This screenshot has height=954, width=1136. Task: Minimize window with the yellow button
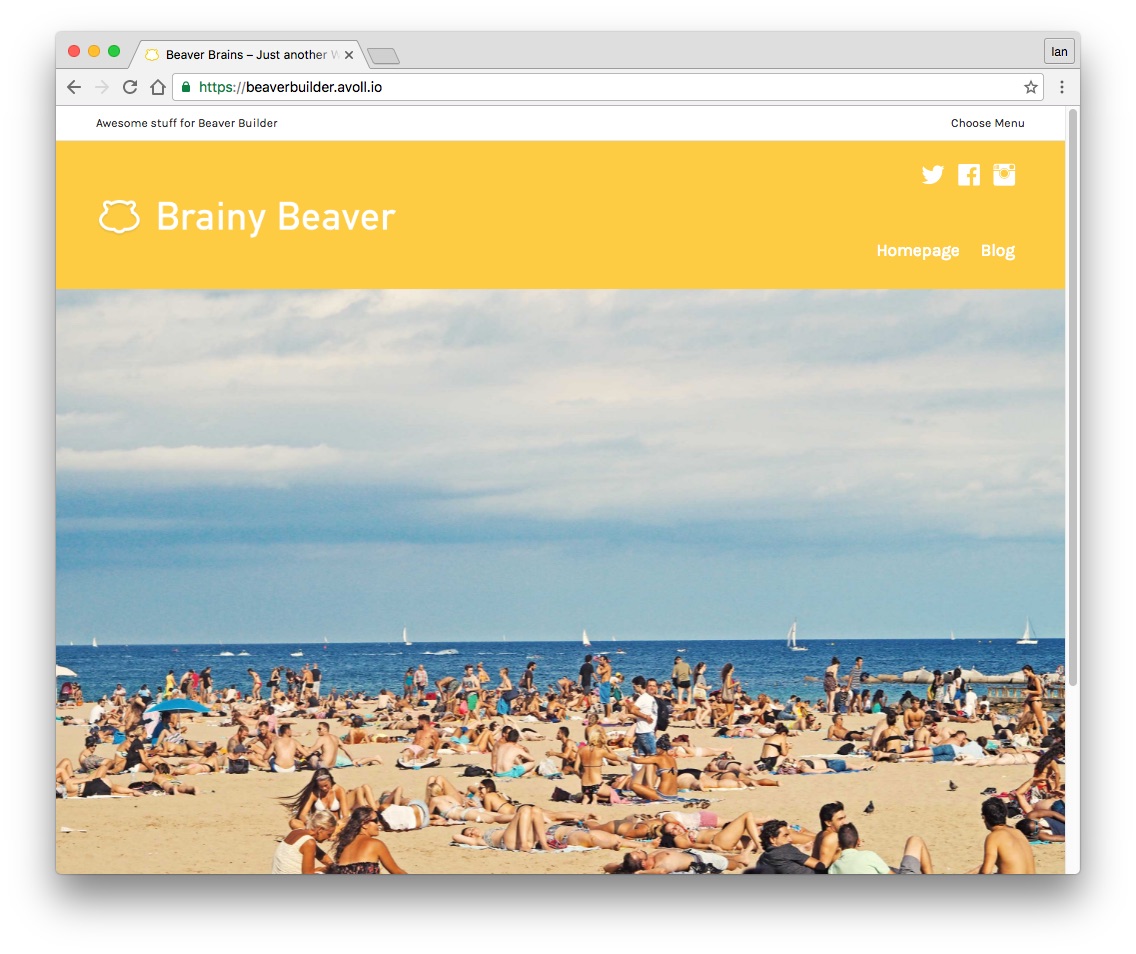click(93, 51)
